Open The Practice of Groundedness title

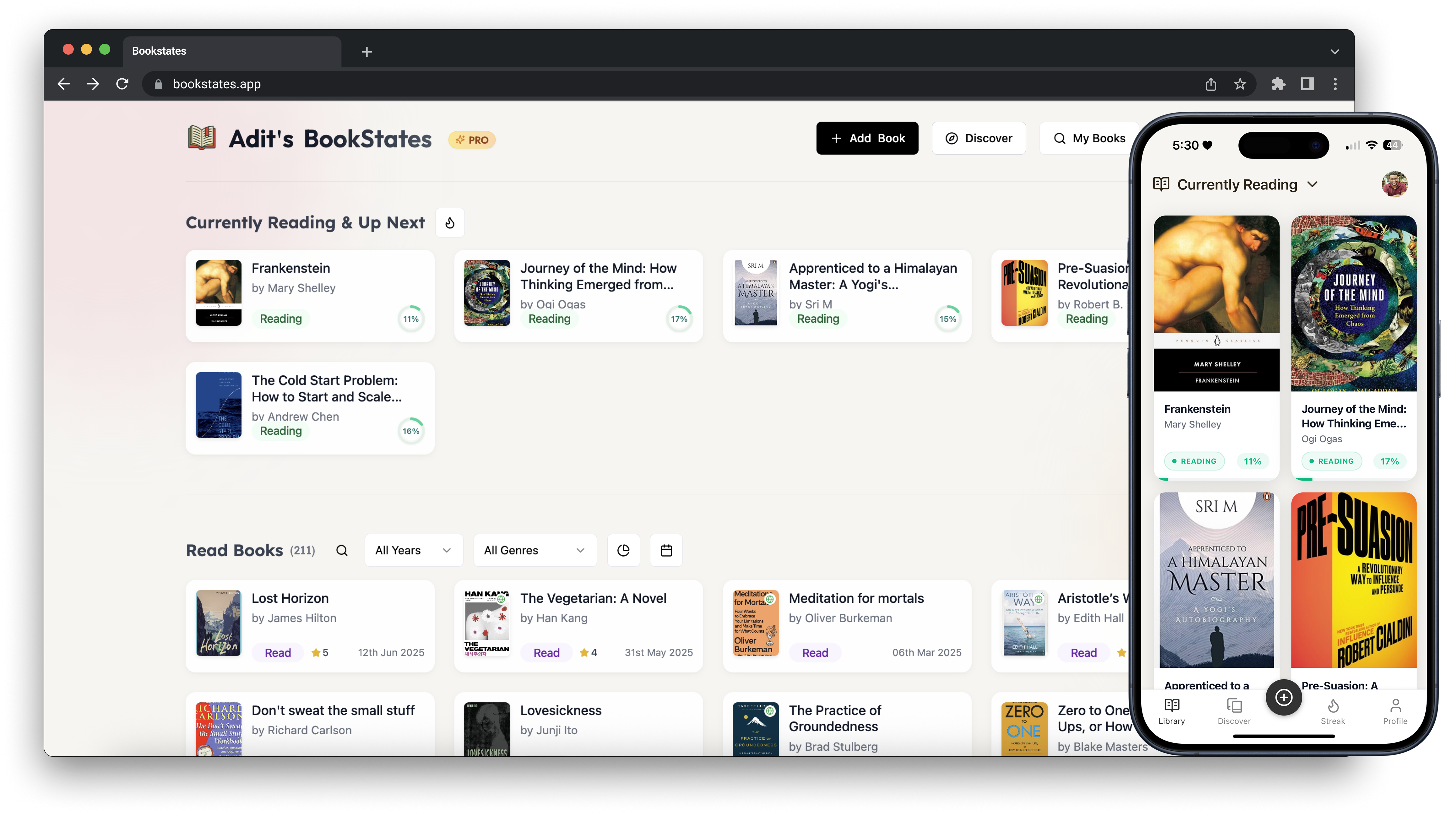click(x=835, y=718)
